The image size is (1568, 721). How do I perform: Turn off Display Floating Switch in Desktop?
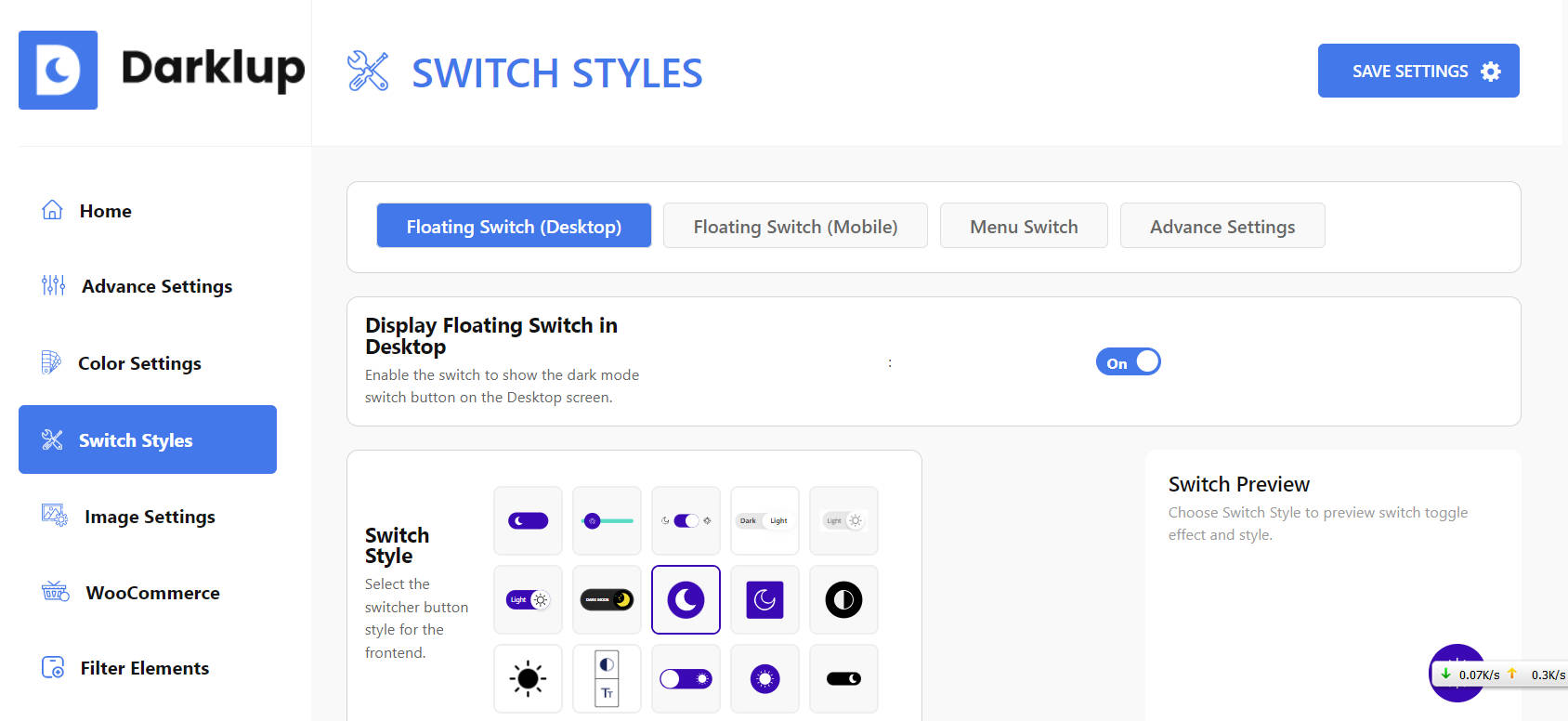(x=1128, y=362)
